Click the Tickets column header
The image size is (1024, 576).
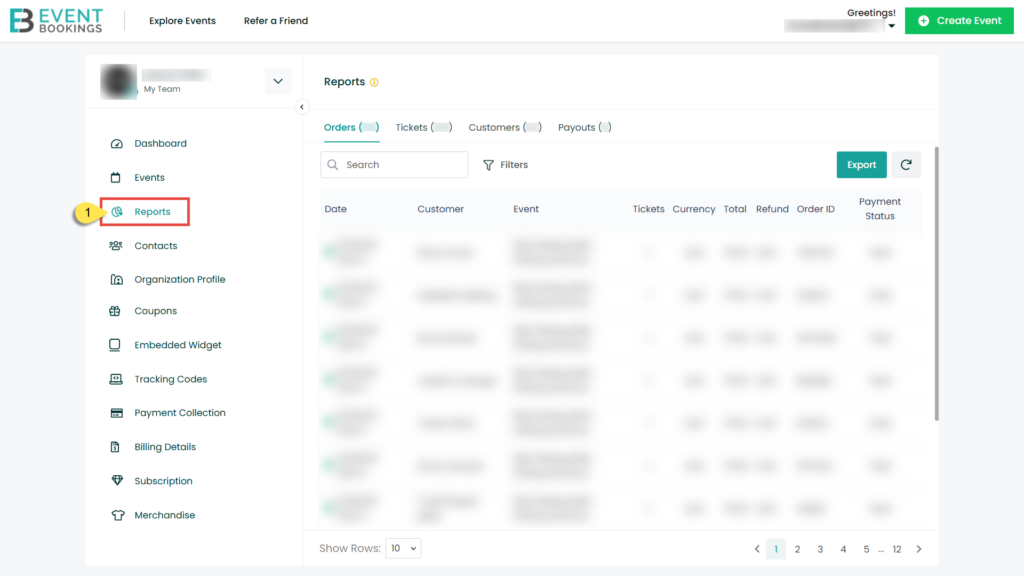(x=648, y=209)
